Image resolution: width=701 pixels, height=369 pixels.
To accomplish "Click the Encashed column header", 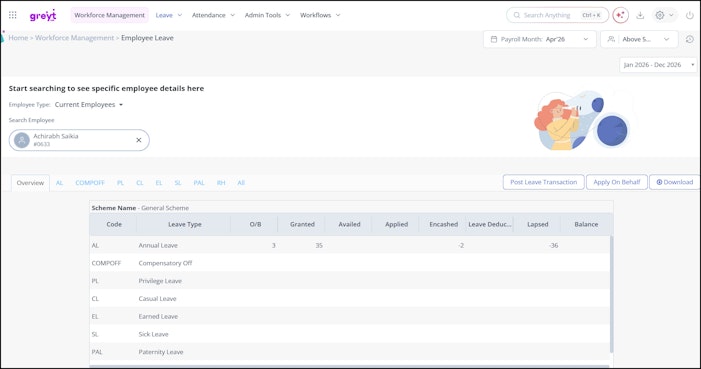I will pos(443,225).
